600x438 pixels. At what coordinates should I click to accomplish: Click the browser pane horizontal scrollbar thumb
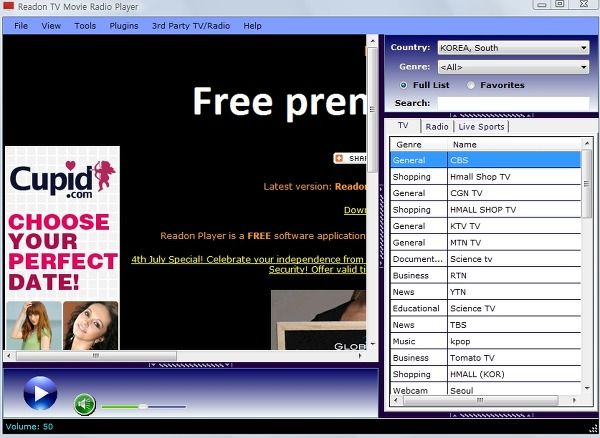click(96, 356)
